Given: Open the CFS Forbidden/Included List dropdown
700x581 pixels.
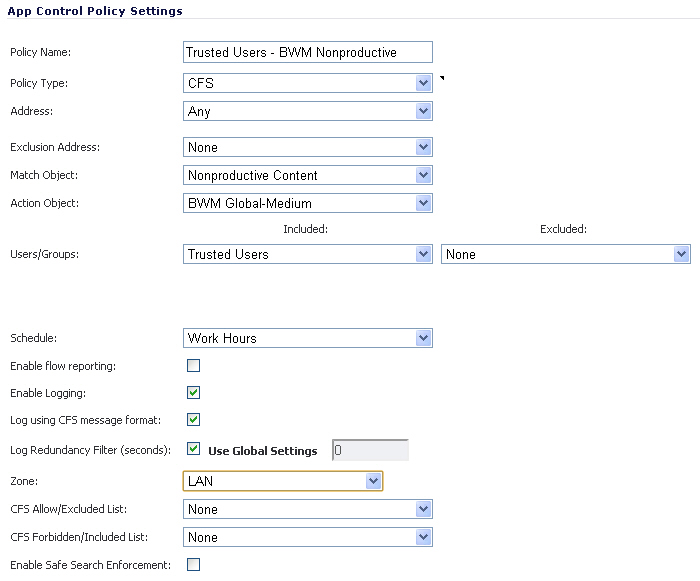Looking at the screenshot, I should click(308, 537).
